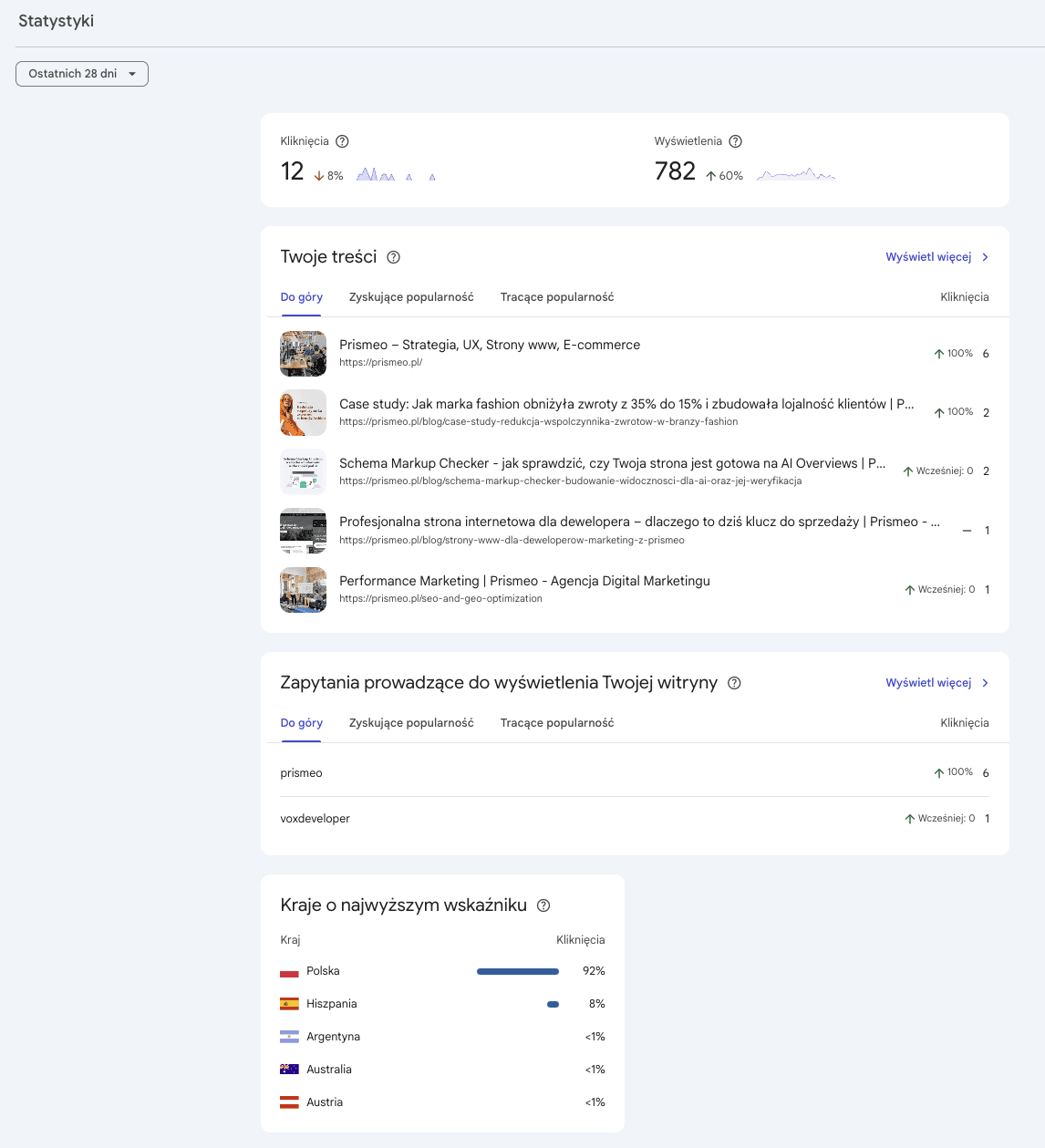Click the 782 impressions total value

coord(675,171)
